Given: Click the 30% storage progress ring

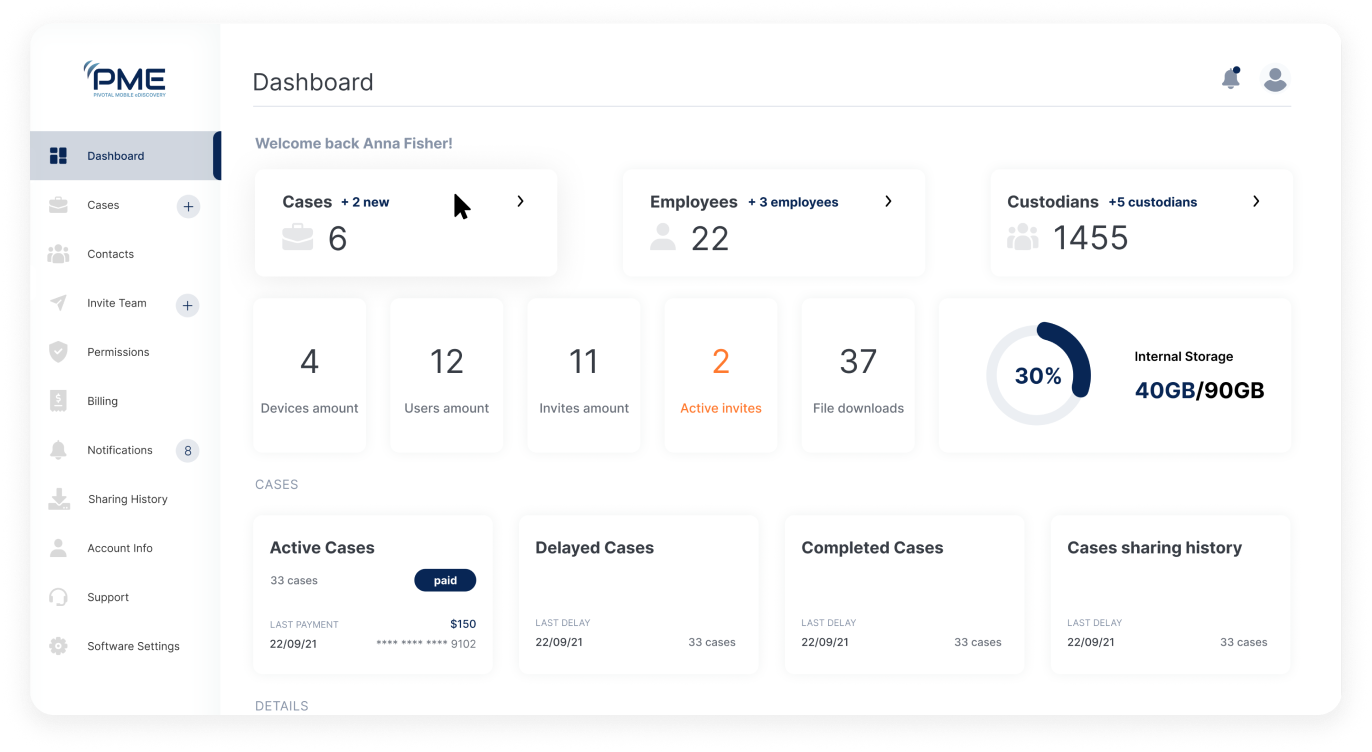Looking at the screenshot, I should click(1038, 375).
